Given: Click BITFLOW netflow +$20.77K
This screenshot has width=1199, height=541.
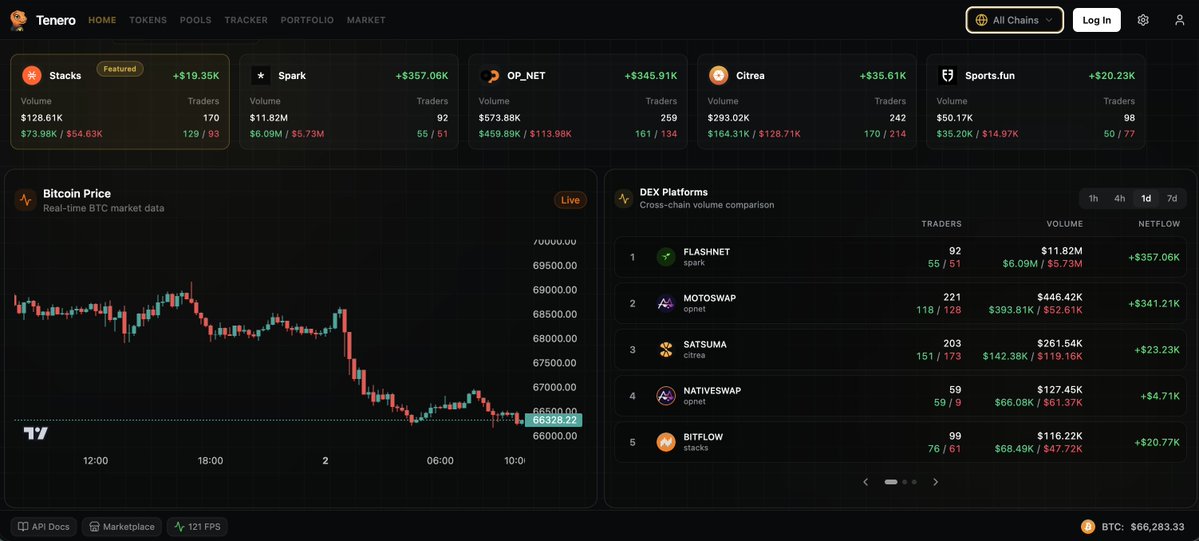Looking at the screenshot, I should pyautogui.click(x=1157, y=442).
